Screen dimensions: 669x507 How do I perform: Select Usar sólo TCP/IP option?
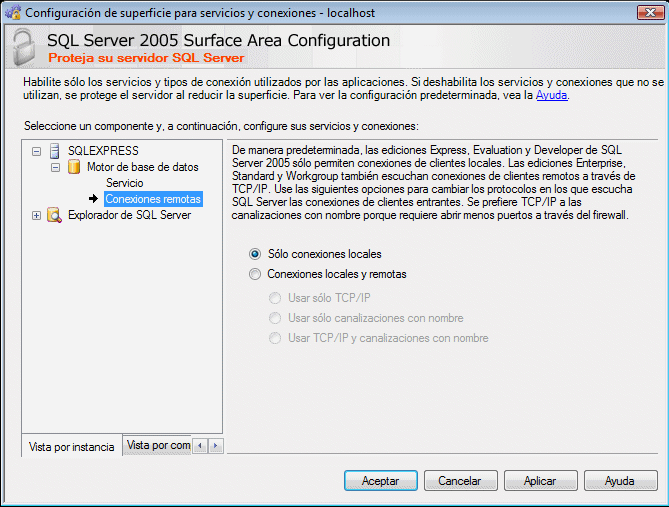275,298
